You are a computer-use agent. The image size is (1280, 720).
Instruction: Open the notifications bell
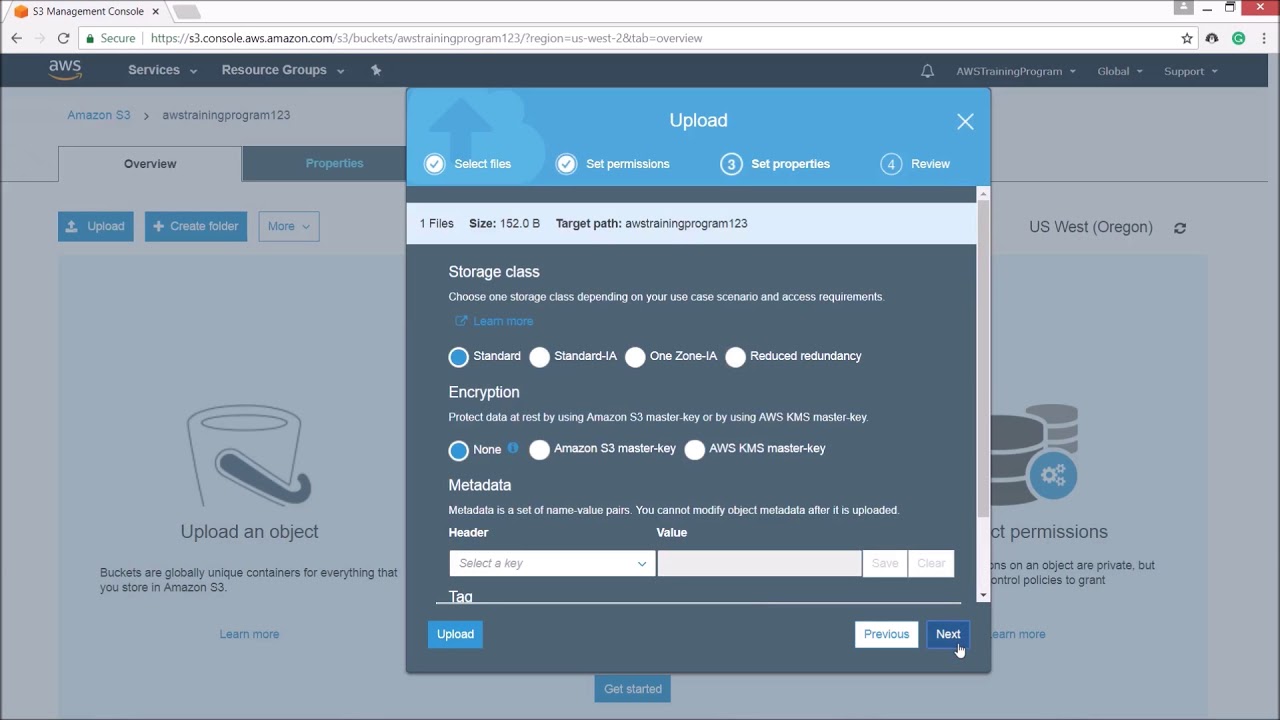[x=927, y=71]
